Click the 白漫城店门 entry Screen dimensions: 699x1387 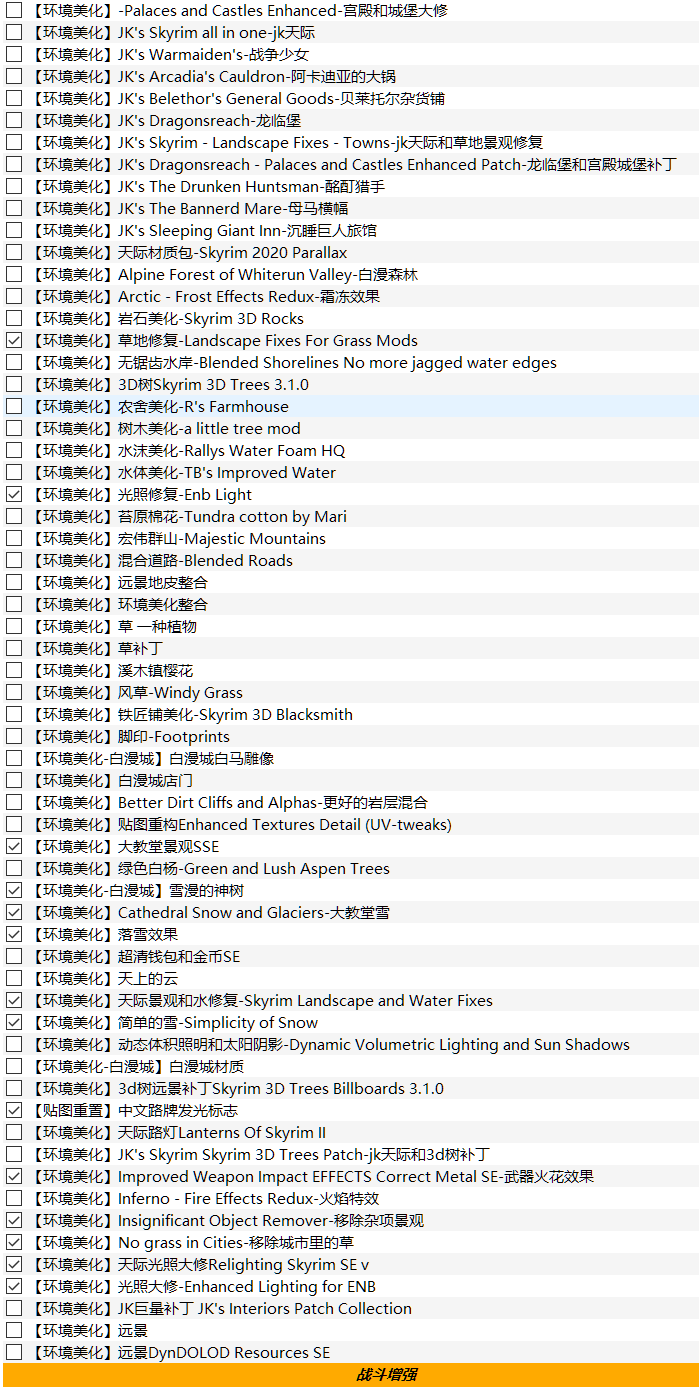(112, 780)
